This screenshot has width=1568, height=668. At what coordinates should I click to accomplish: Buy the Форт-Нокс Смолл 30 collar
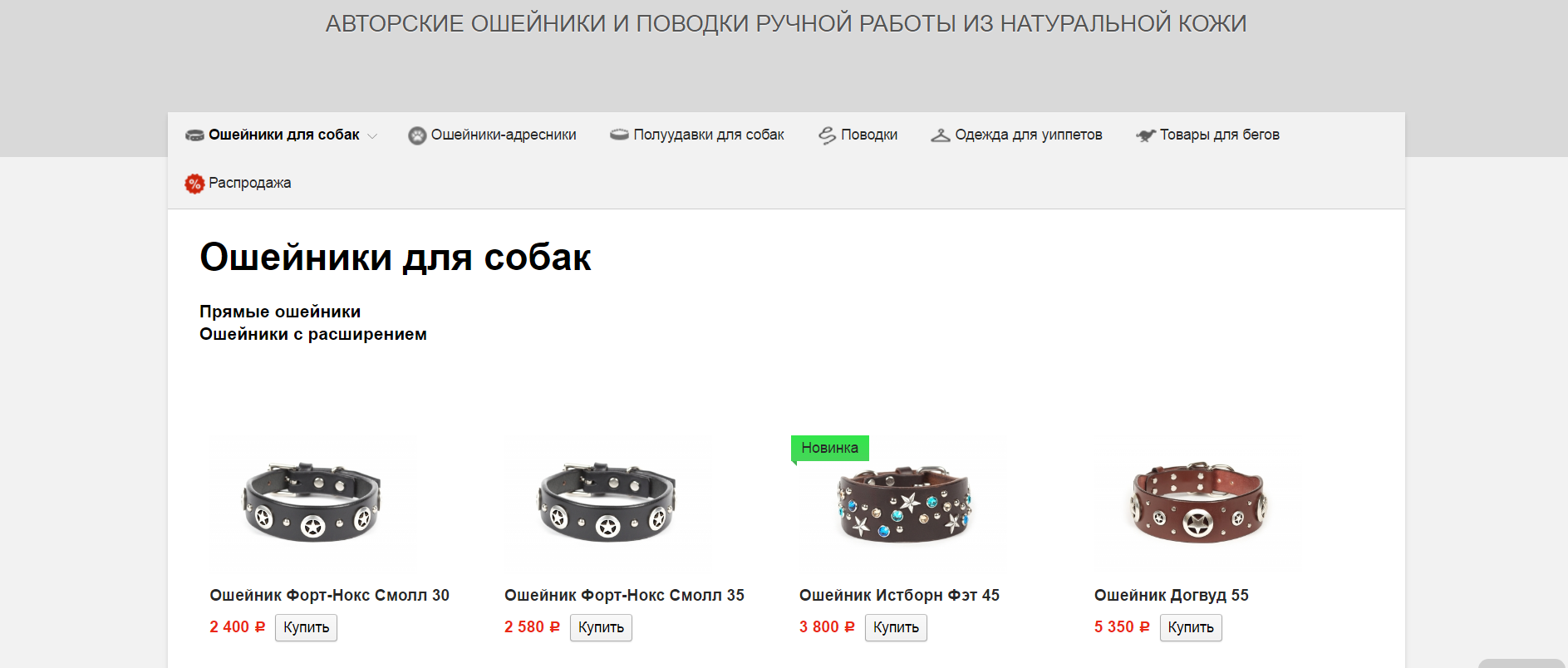(306, 627)
